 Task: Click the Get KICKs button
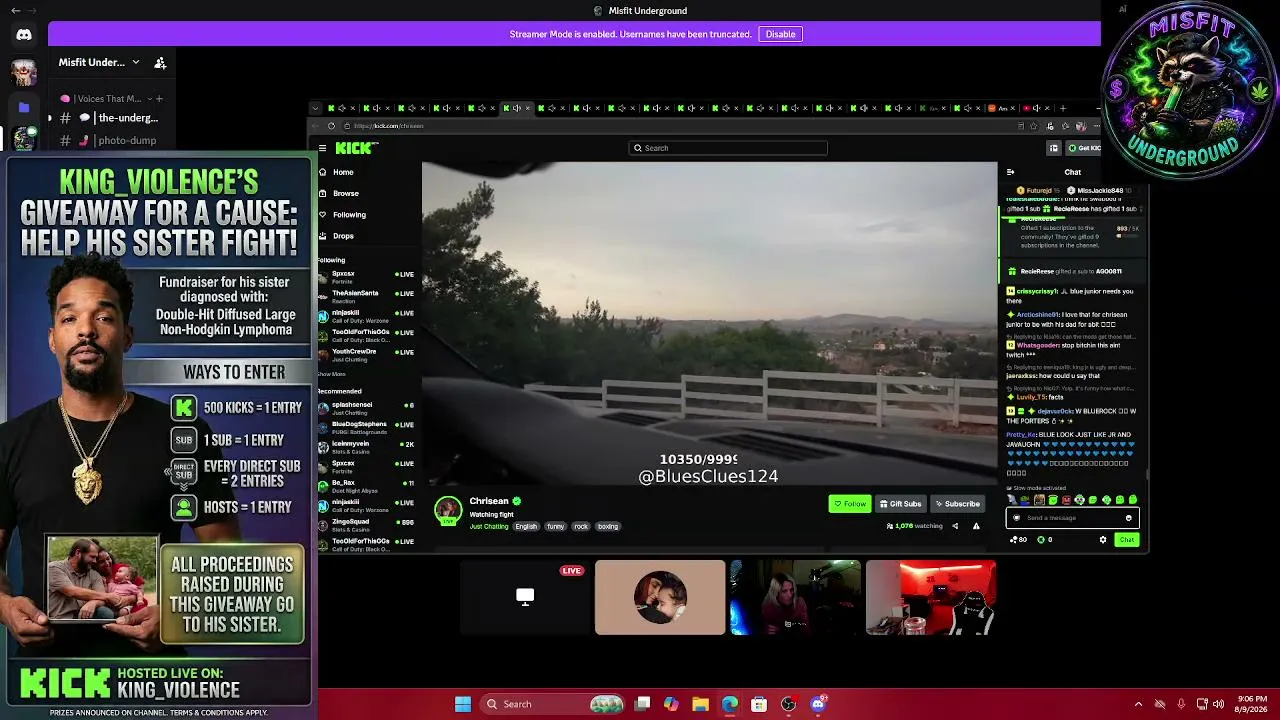tap(1083, 148)
